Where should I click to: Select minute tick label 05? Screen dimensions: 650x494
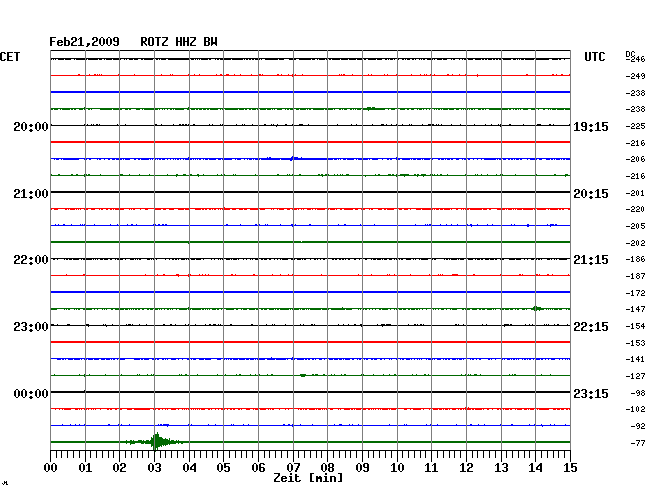tap(223, 468)
